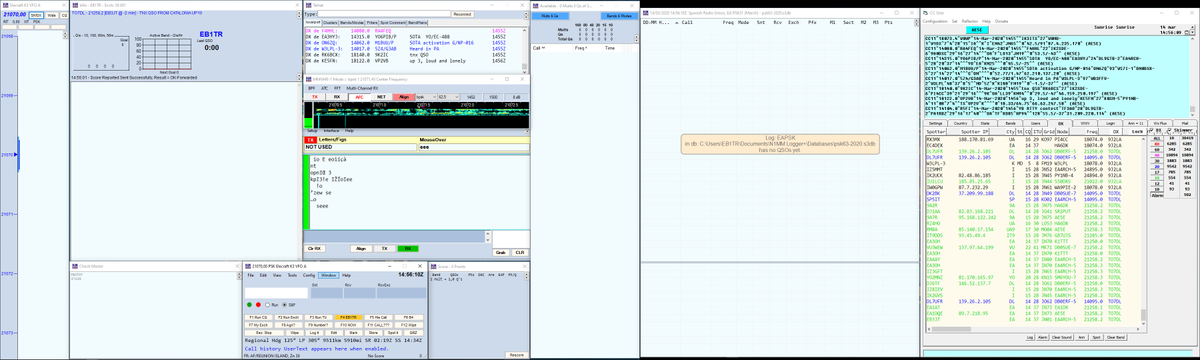
Task: Open the WWV tab in CC User
Action: click(x=1084, y=123)
